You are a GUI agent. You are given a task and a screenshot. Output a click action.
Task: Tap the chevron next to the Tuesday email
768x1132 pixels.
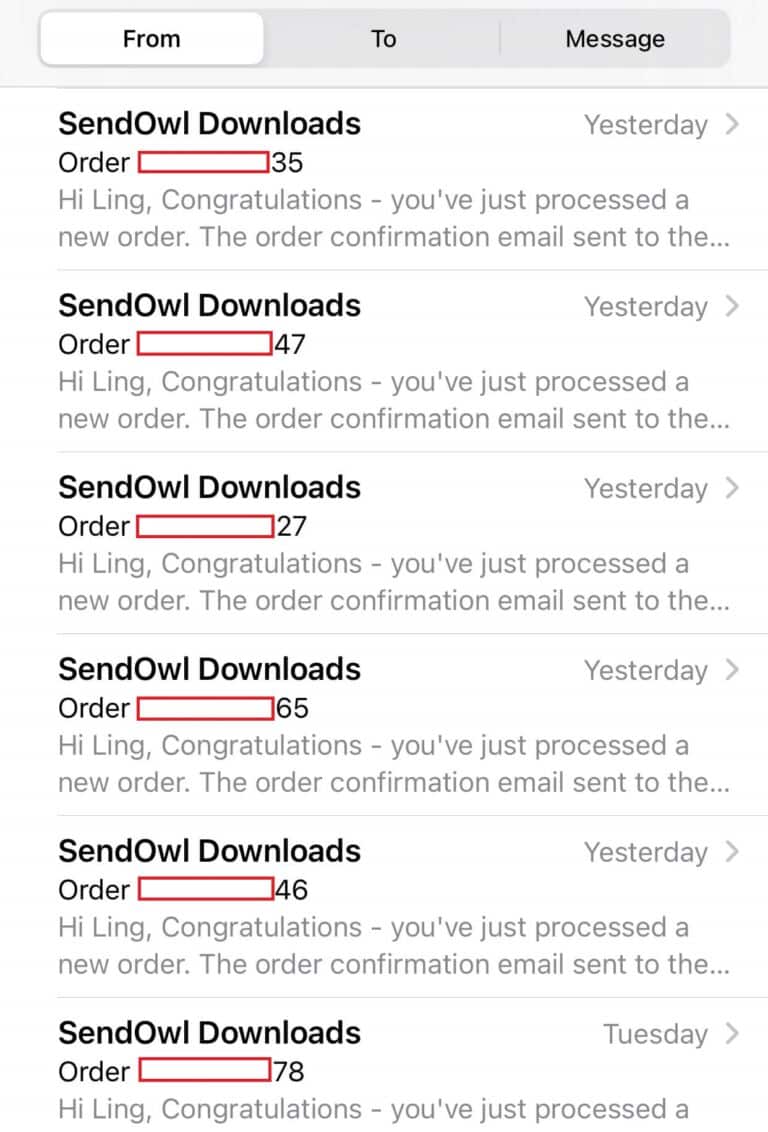(x=732, y=1034)
